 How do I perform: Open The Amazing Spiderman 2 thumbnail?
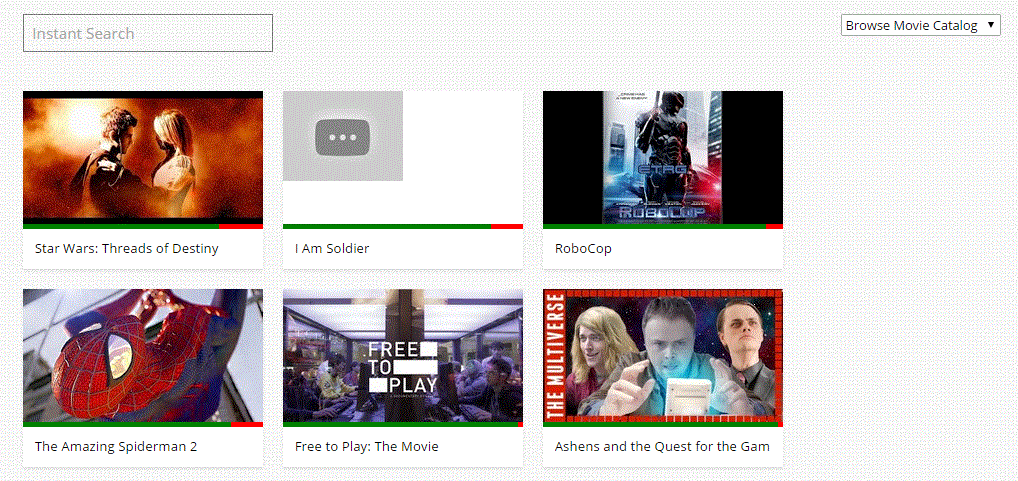tap(143, 356)
